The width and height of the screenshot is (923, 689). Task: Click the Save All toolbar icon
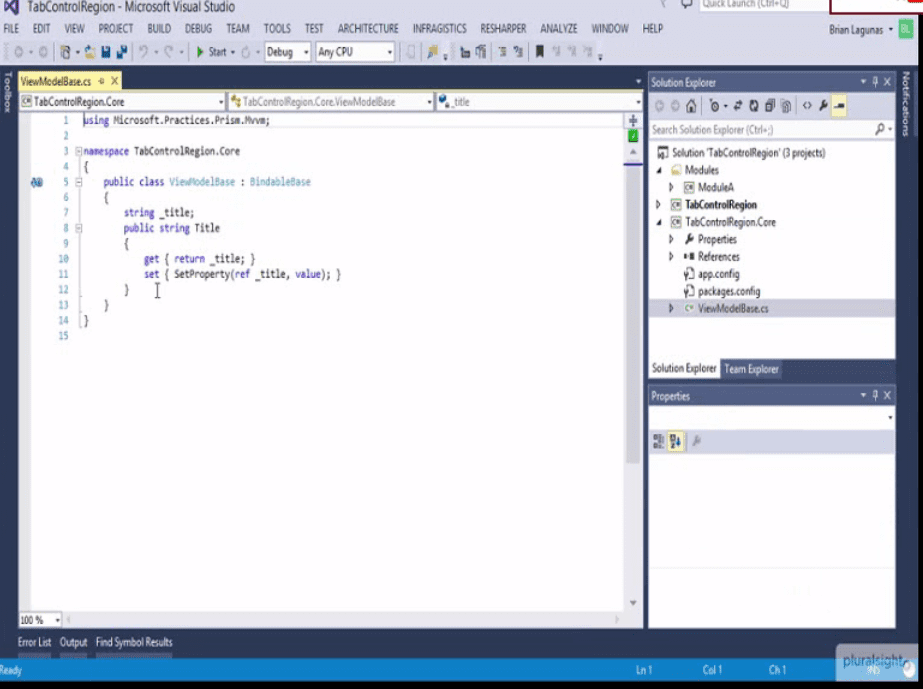pos(122,52)
